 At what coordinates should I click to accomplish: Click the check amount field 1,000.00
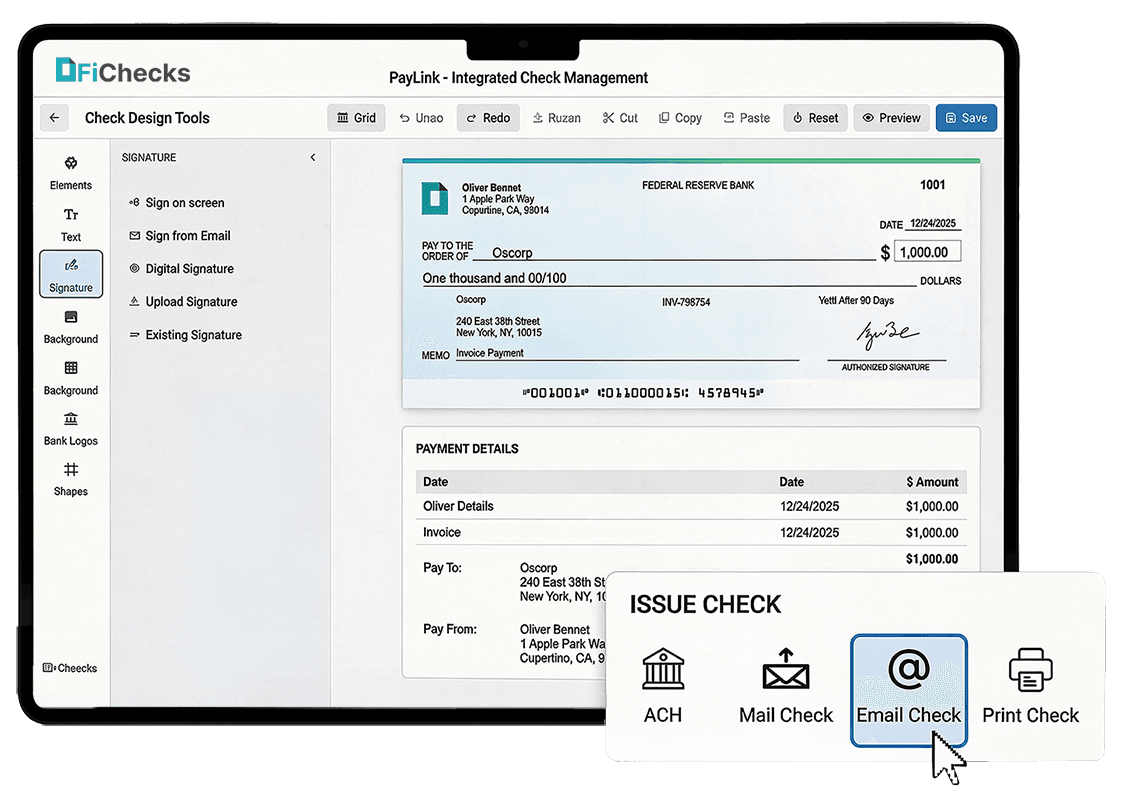[x=928, y=252]
